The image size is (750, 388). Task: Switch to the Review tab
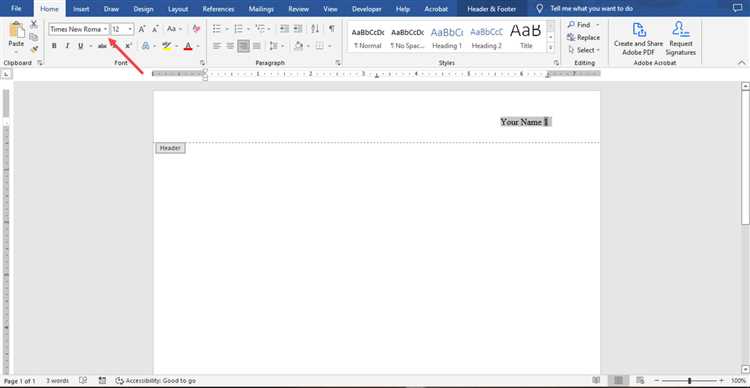[298, 9]
